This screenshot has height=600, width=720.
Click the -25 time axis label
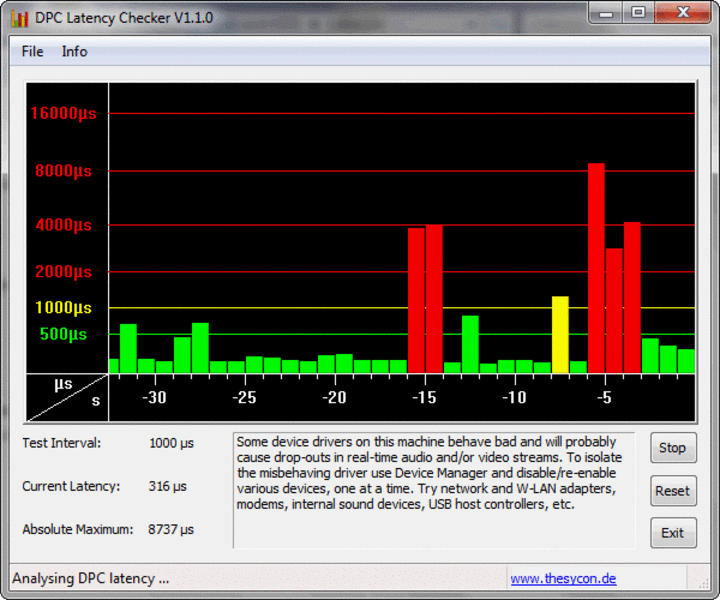coord(244,397)
